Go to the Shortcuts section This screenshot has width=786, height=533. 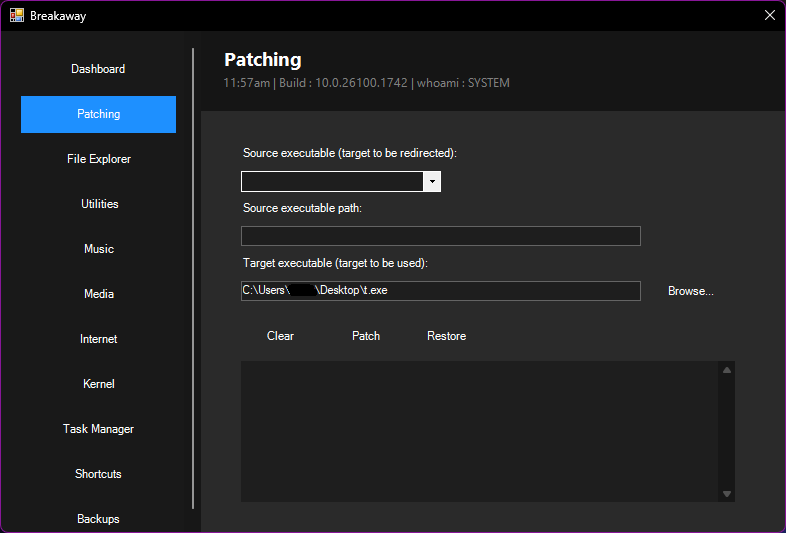[98, 474]
